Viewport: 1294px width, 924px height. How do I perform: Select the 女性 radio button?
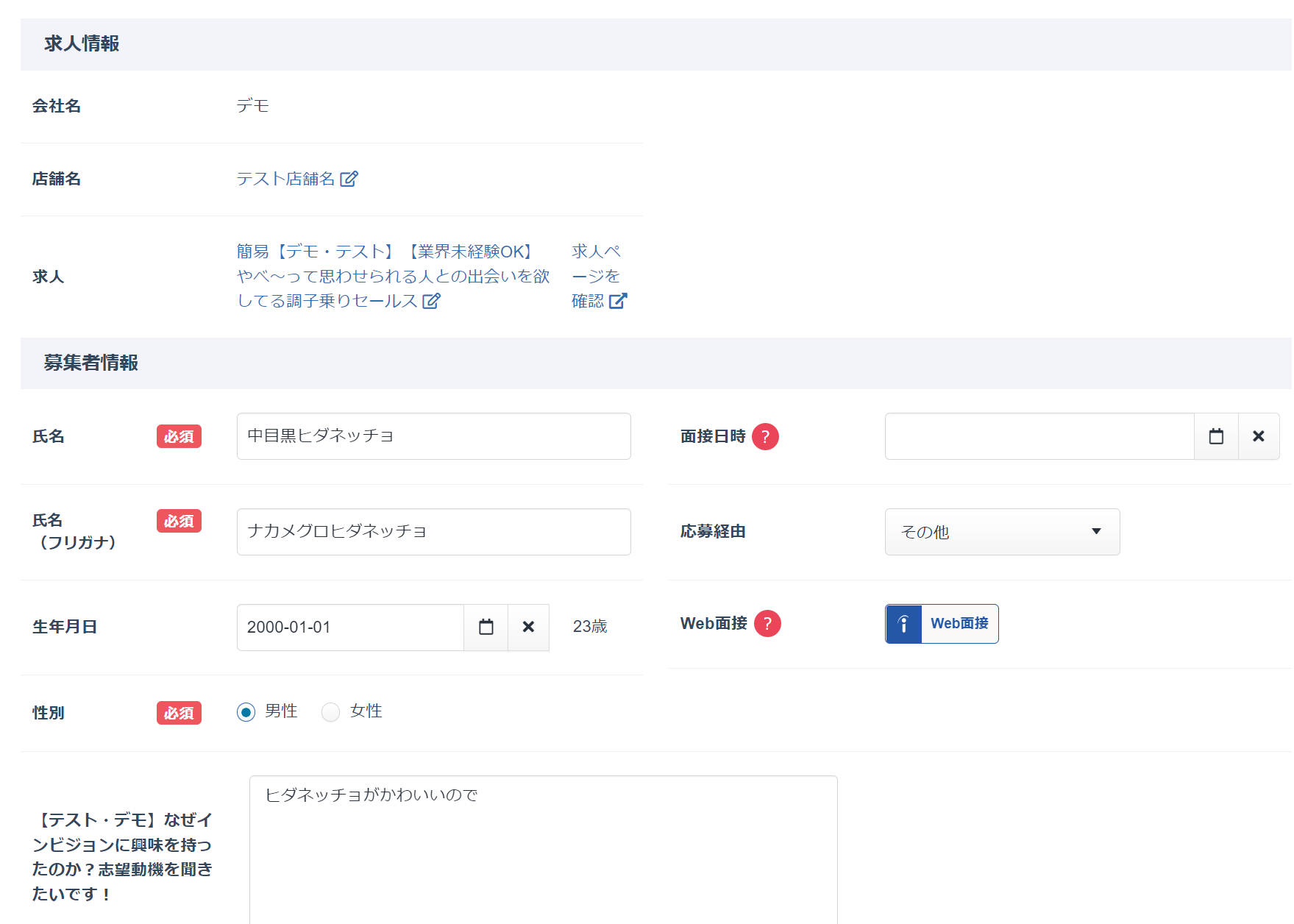331,712
